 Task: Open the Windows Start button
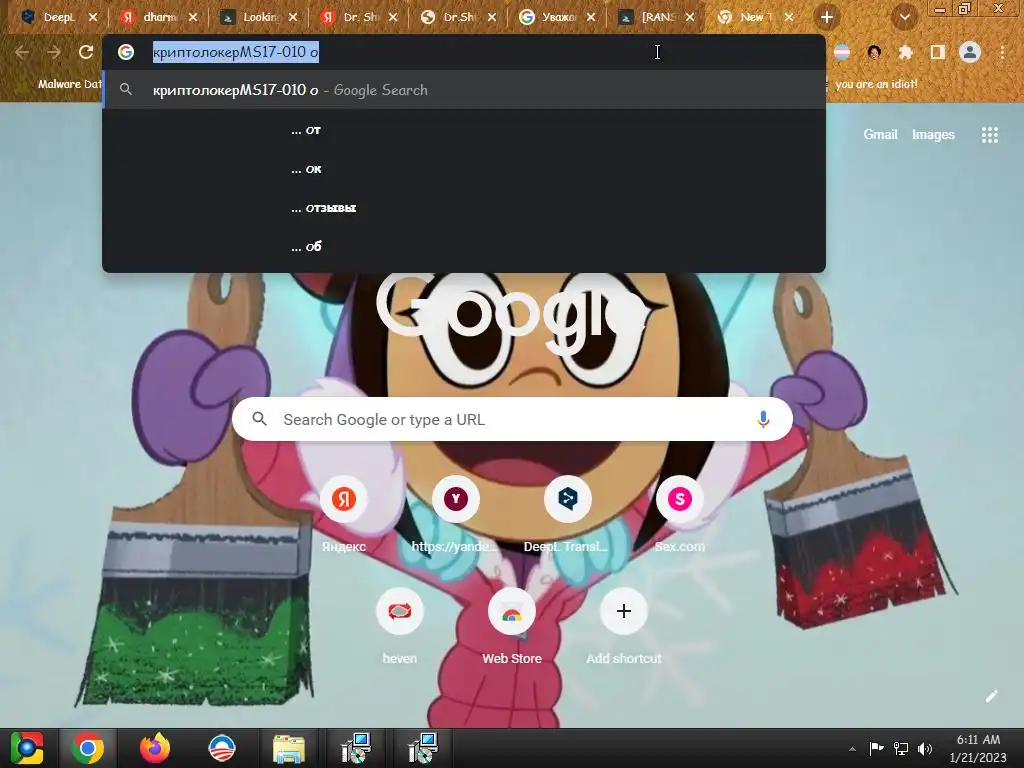26,748
